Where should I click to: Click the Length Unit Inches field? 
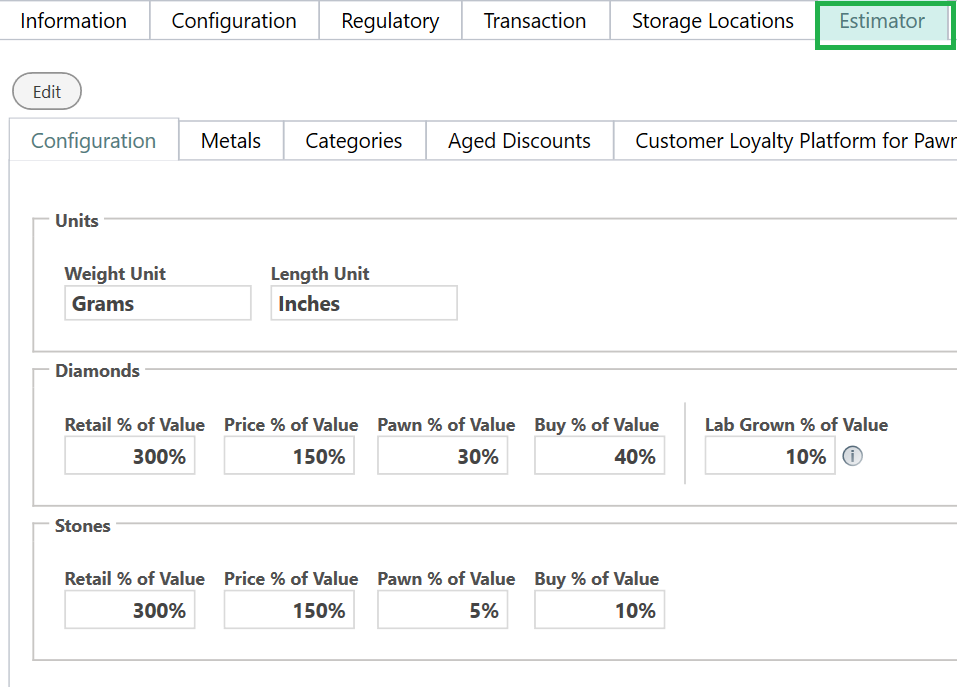364,303
